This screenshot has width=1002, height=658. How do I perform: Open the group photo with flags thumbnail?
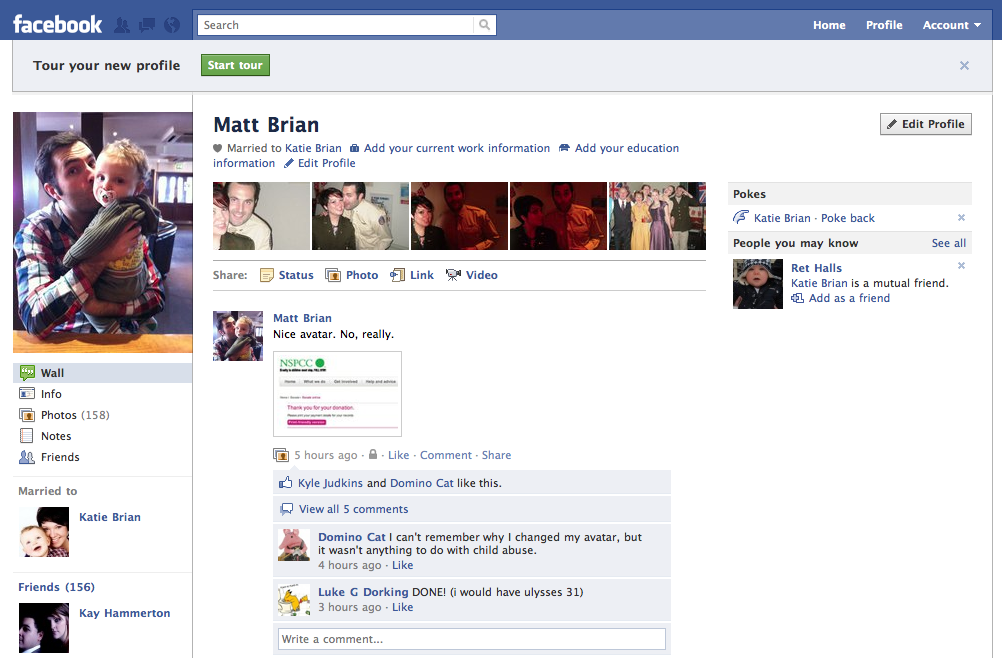pyautogui.click(x=658, y=216)
